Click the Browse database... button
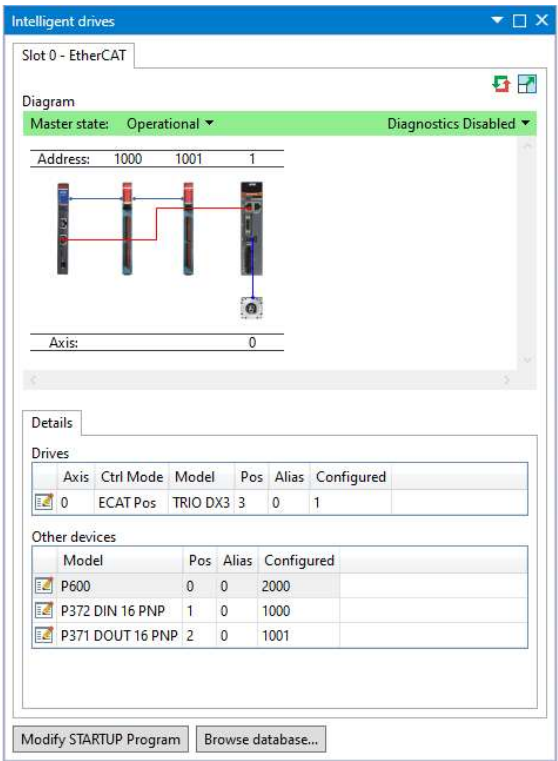 (261, 739)
